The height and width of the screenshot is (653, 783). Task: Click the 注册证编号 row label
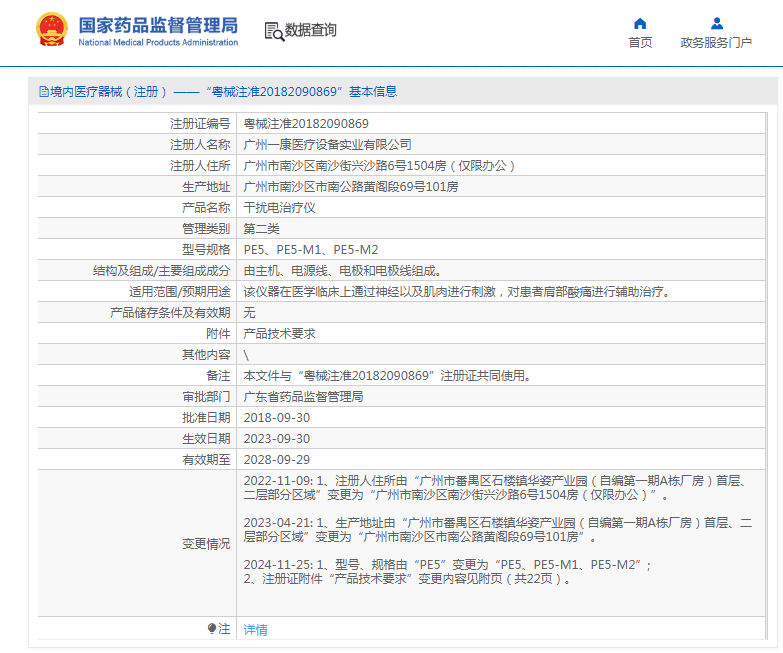point(200,124)
